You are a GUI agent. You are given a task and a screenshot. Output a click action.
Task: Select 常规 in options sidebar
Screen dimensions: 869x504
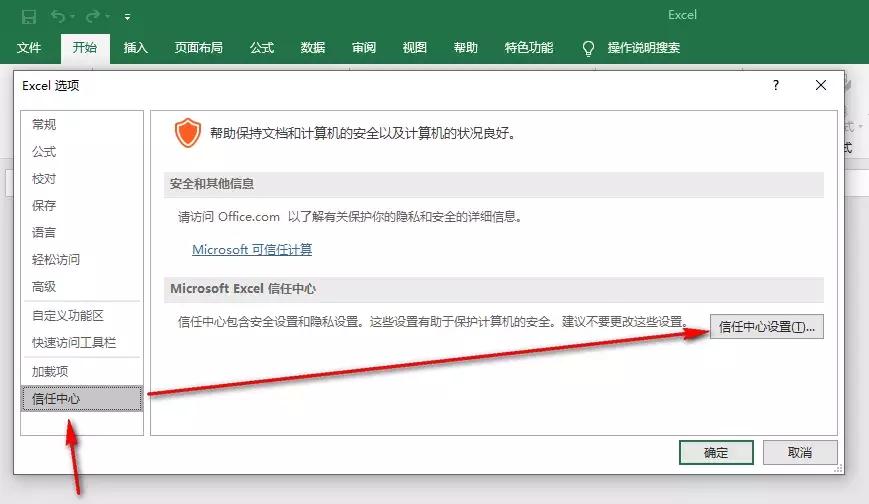tap(81, 124)
